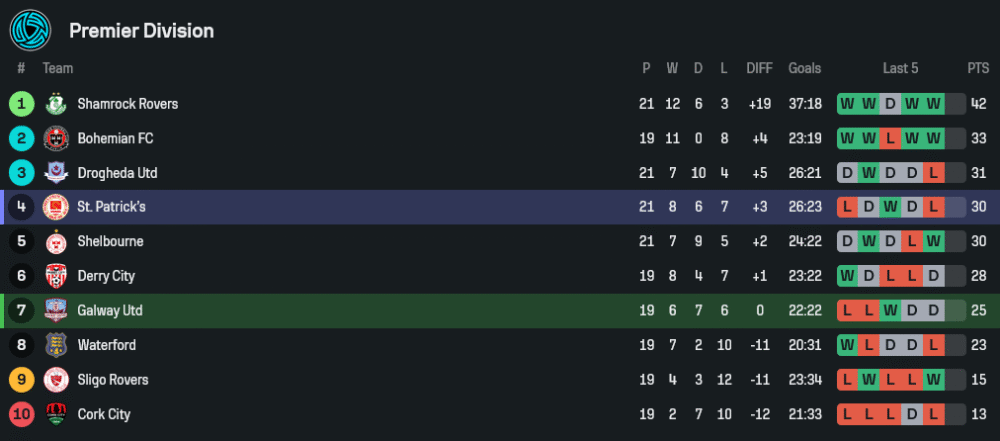Click the position 10 red rank badge
The image size is (1000, 441).
[x=21, y=414]
